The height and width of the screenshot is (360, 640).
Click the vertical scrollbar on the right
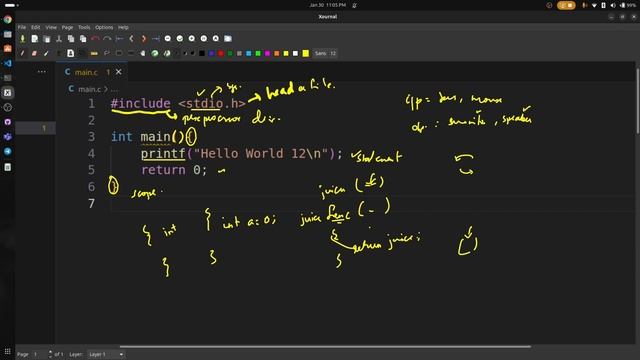point(638,100)
